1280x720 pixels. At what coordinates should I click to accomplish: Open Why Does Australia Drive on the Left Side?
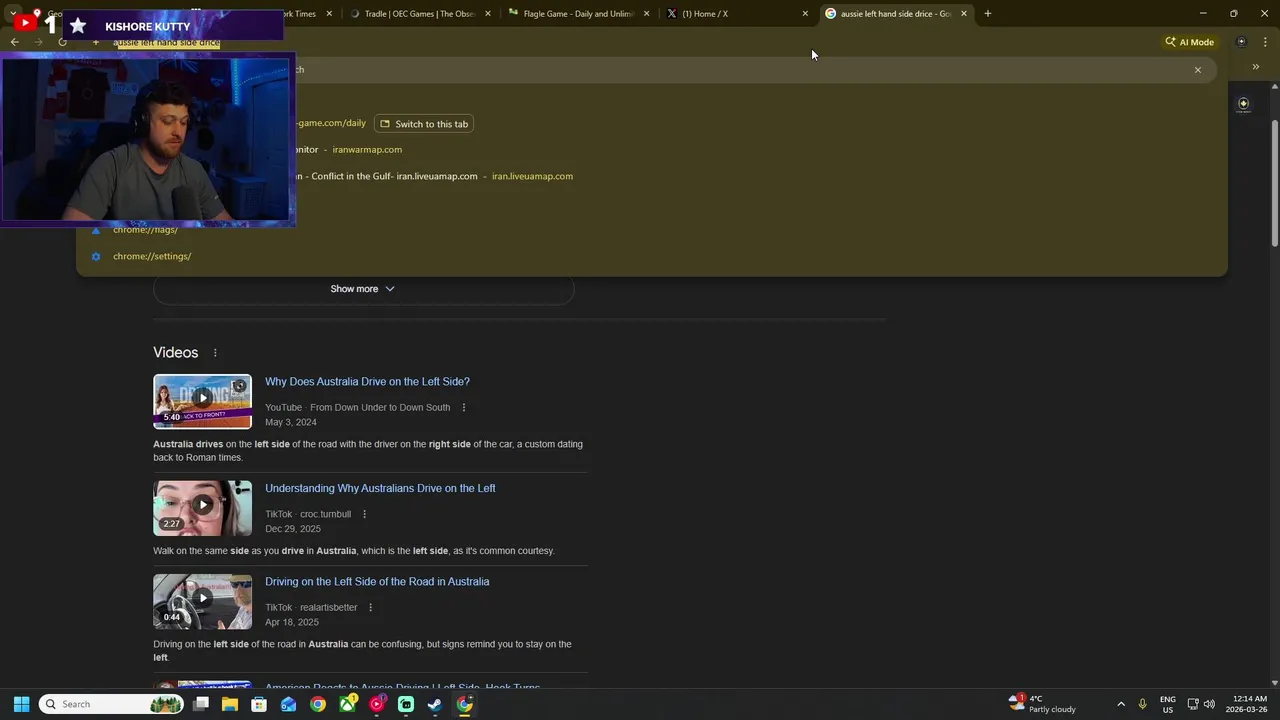click(367, 382)
